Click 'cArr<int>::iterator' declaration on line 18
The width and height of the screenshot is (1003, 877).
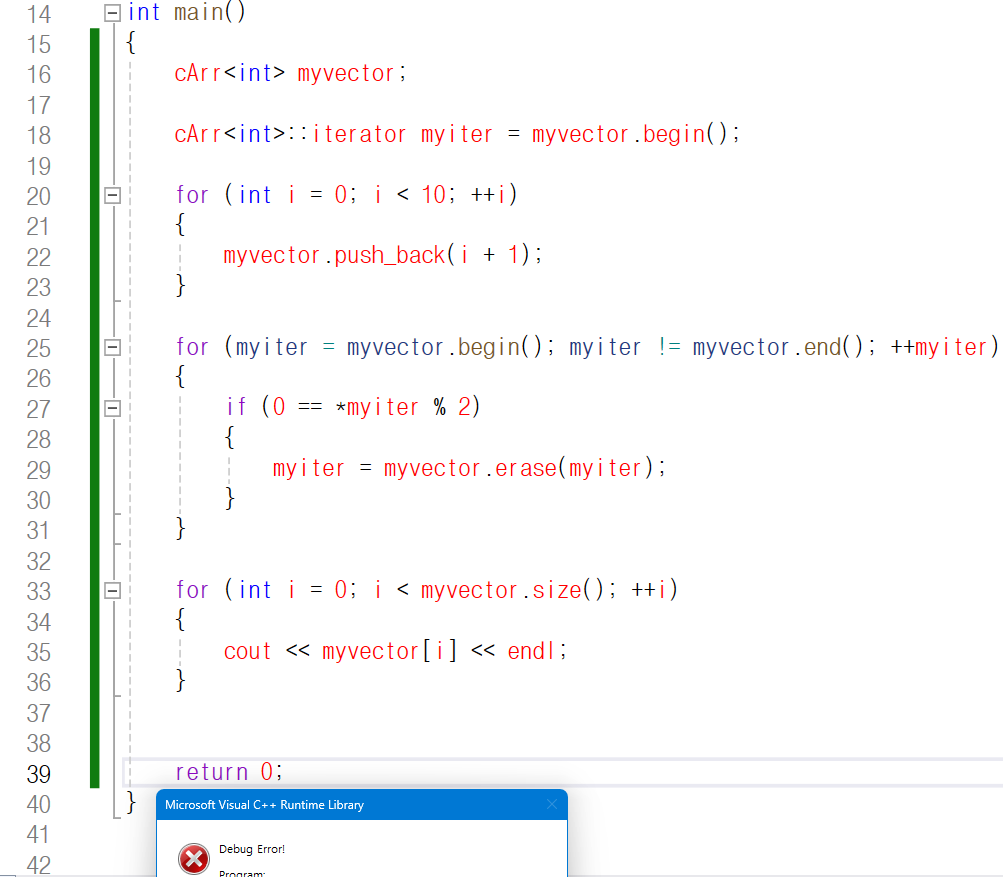point(290,134)
